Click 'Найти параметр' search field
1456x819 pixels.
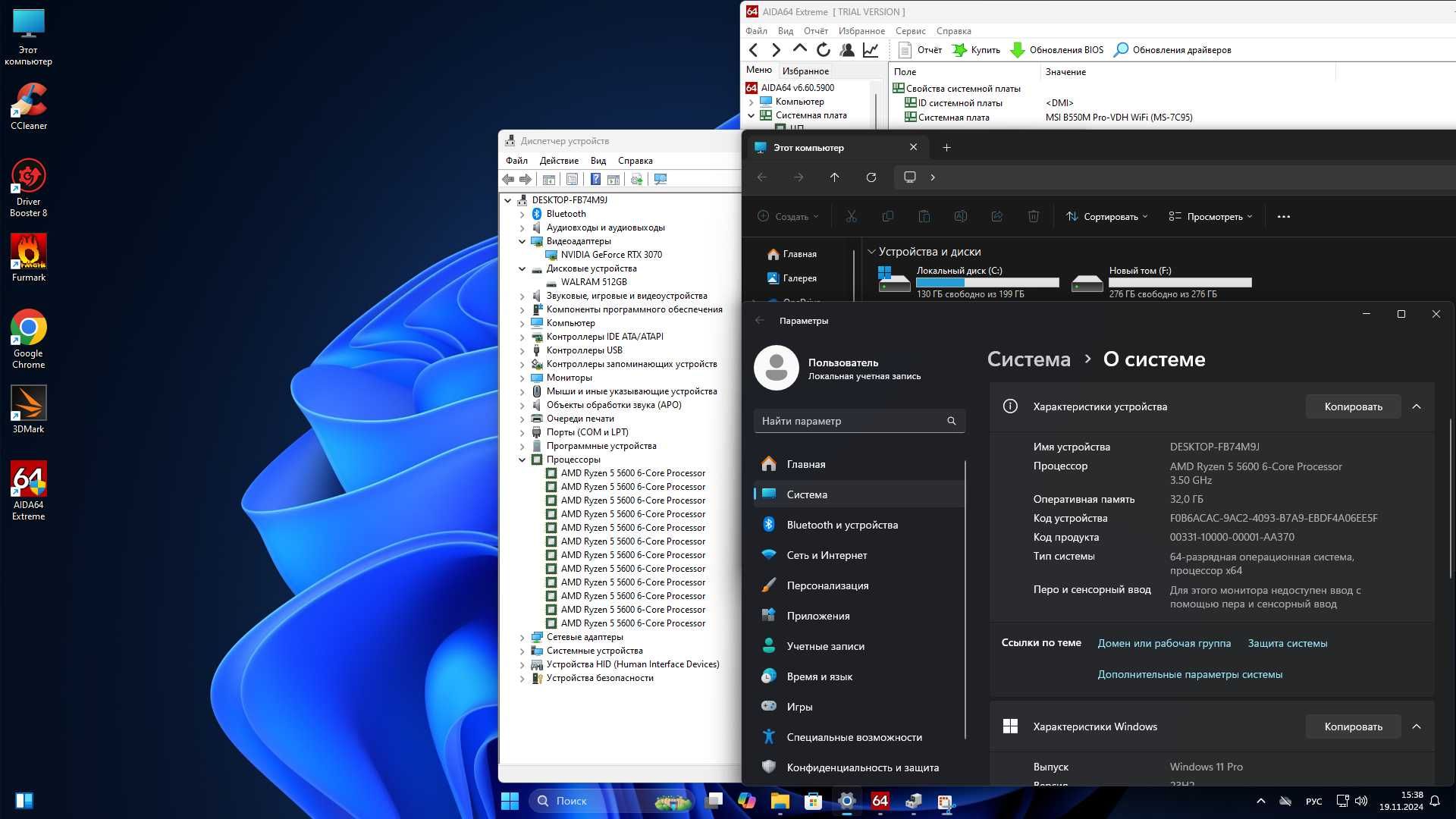[859, 421]
